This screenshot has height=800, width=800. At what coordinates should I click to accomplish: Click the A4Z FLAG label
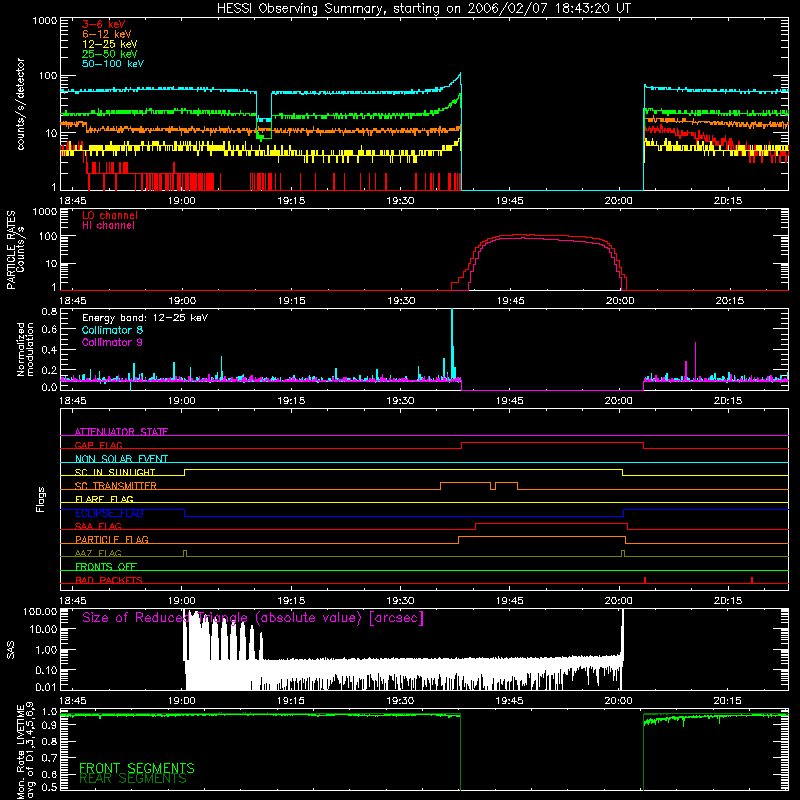tap(98, 553)
